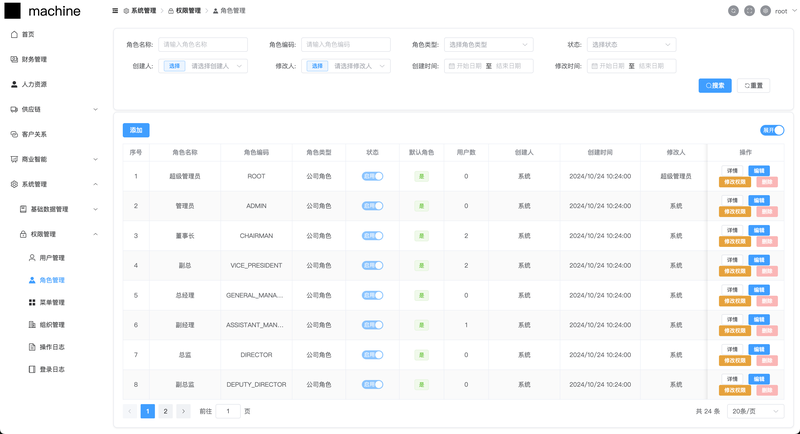Expand the 供应链 sidebar chevron
This screenshot has height=434, width=800.
95,109
